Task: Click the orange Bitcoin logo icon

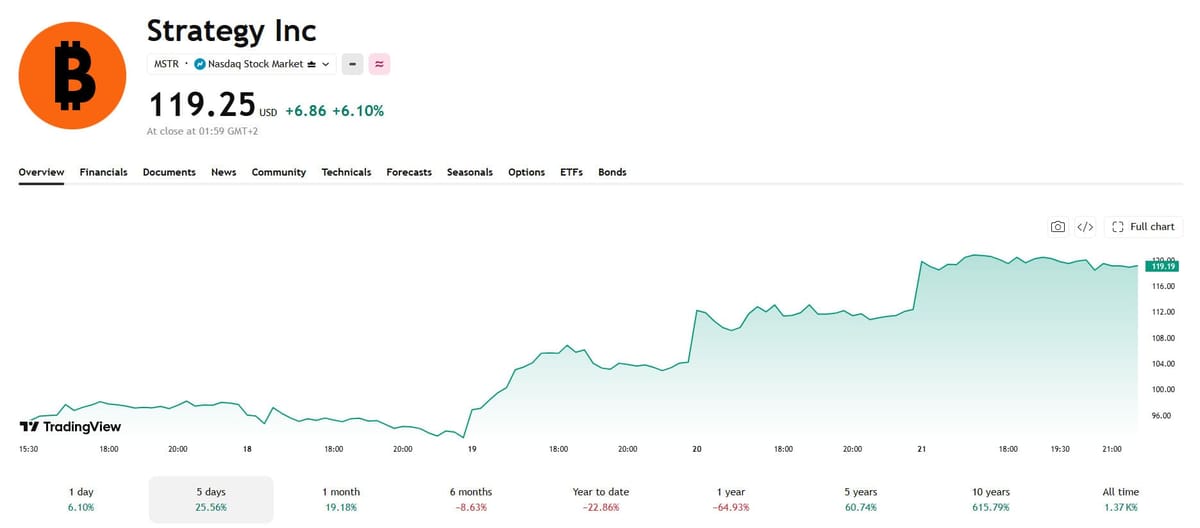Action: tap(71, 76)
